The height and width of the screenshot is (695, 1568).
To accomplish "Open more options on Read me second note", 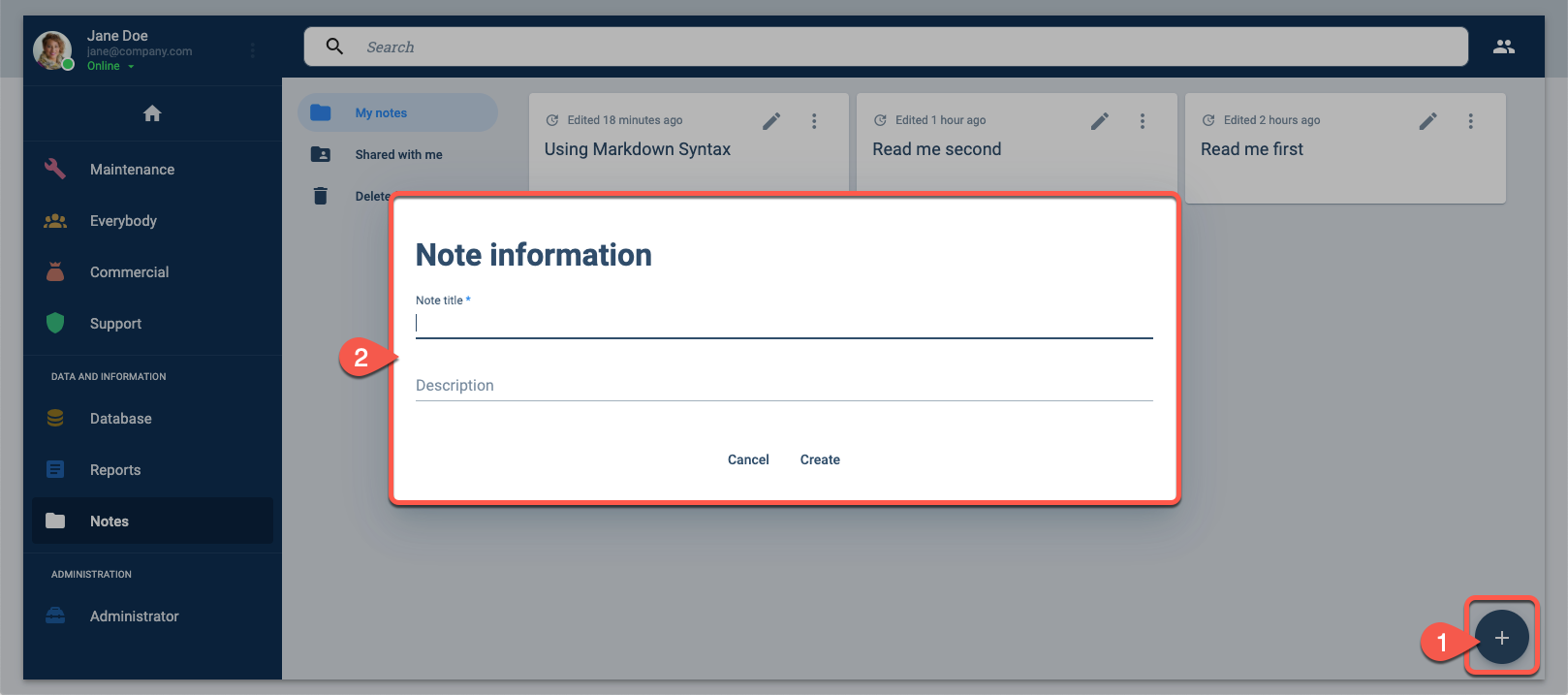I will 1143,121.
